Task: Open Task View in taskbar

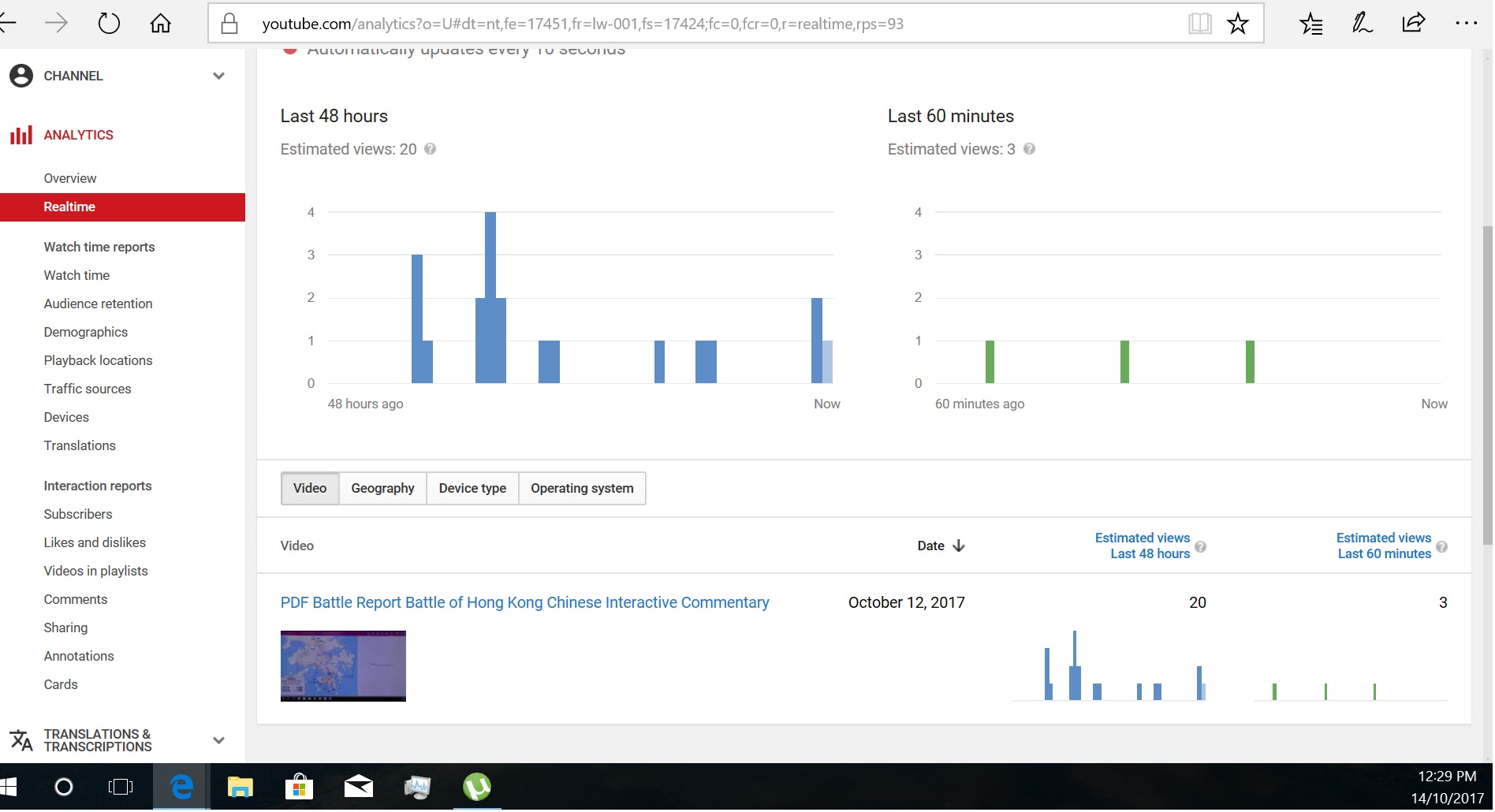Action: click(121, 787)
